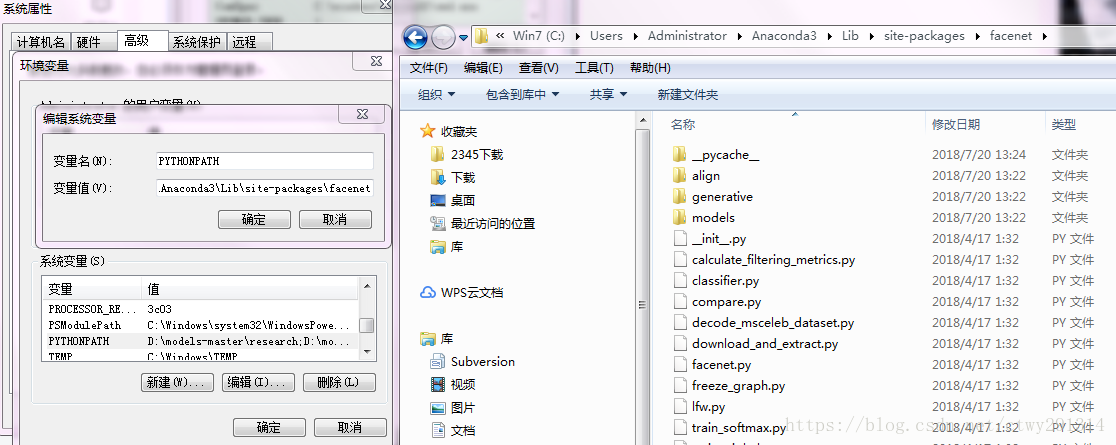
Task: Expand the 共享 toolbar dropdown
Action: (x=608, y=94)
